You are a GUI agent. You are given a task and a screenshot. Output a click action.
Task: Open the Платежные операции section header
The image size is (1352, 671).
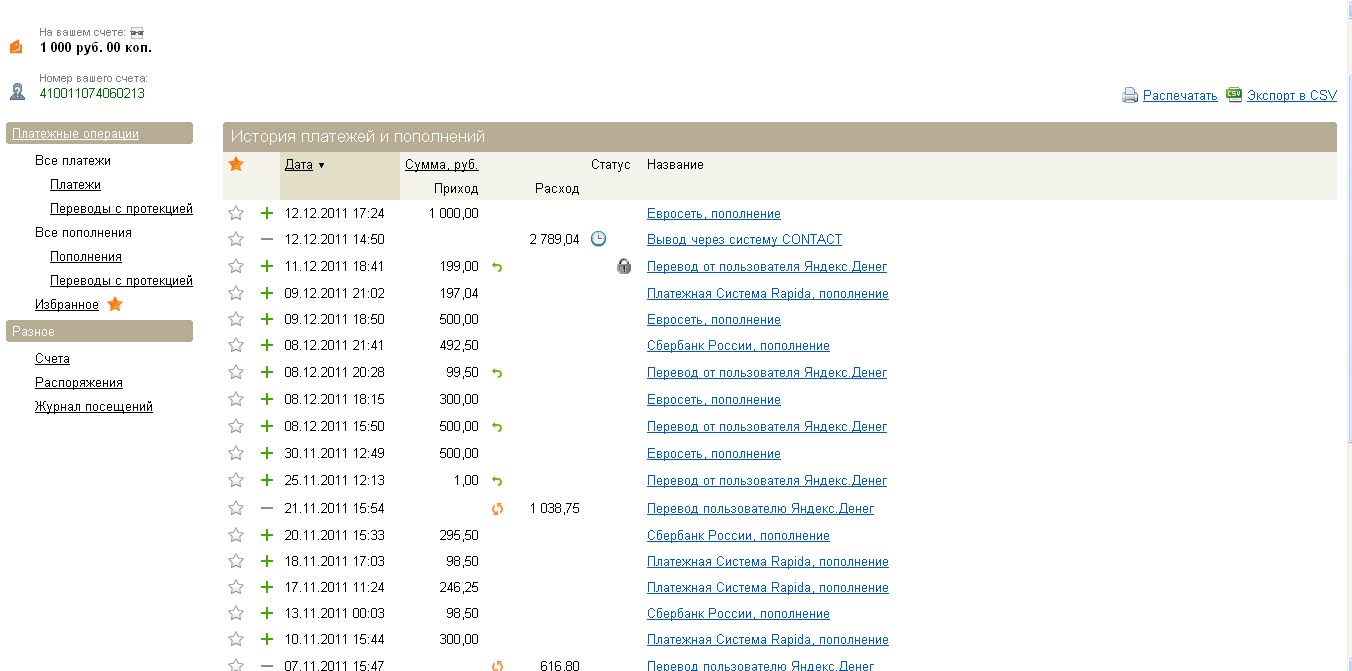(75, 134)
